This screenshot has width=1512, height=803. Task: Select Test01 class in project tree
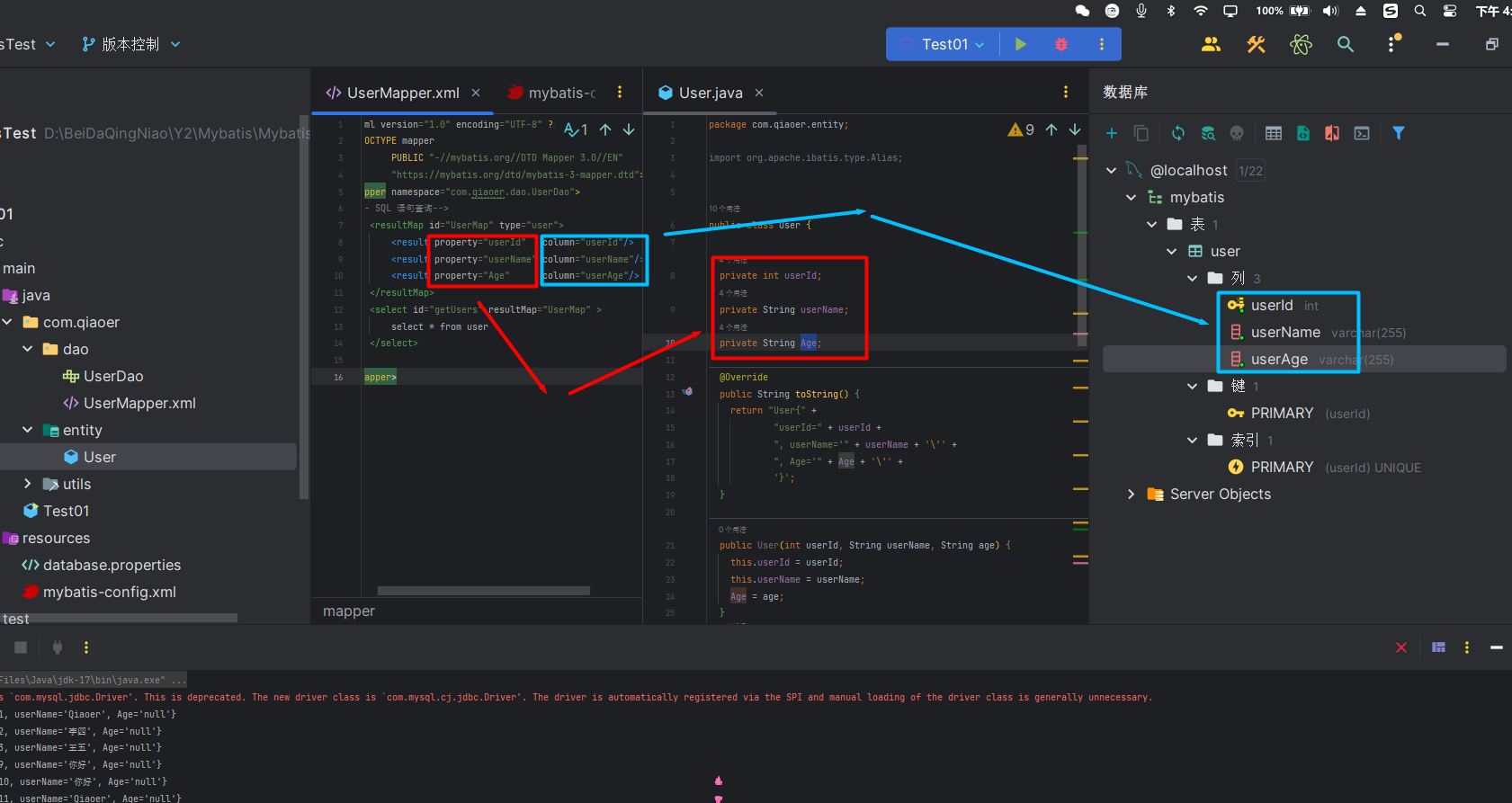click(67, 511)
